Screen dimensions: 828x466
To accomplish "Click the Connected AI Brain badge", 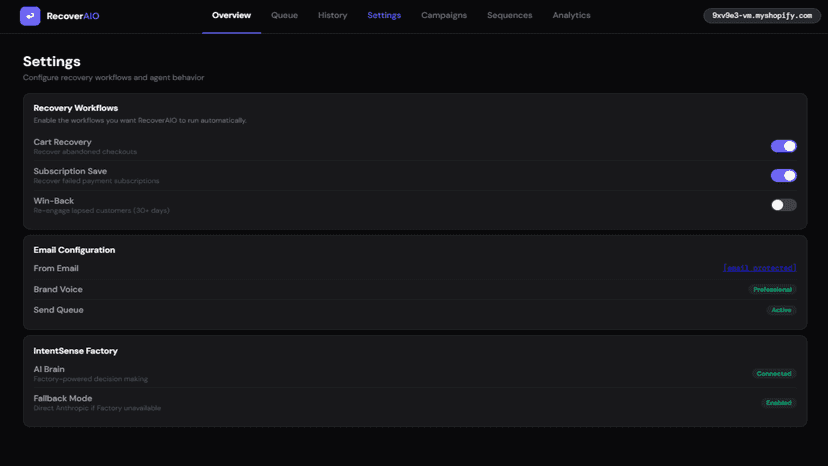I will point(774,374).
